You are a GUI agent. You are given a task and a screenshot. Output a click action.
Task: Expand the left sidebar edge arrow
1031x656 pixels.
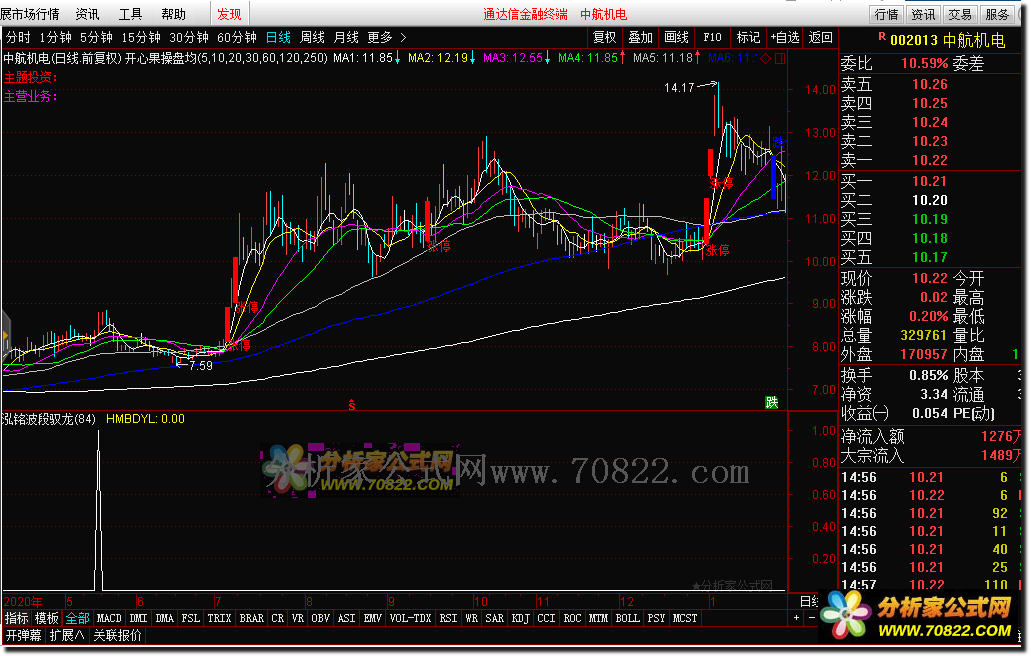point(5,337)
